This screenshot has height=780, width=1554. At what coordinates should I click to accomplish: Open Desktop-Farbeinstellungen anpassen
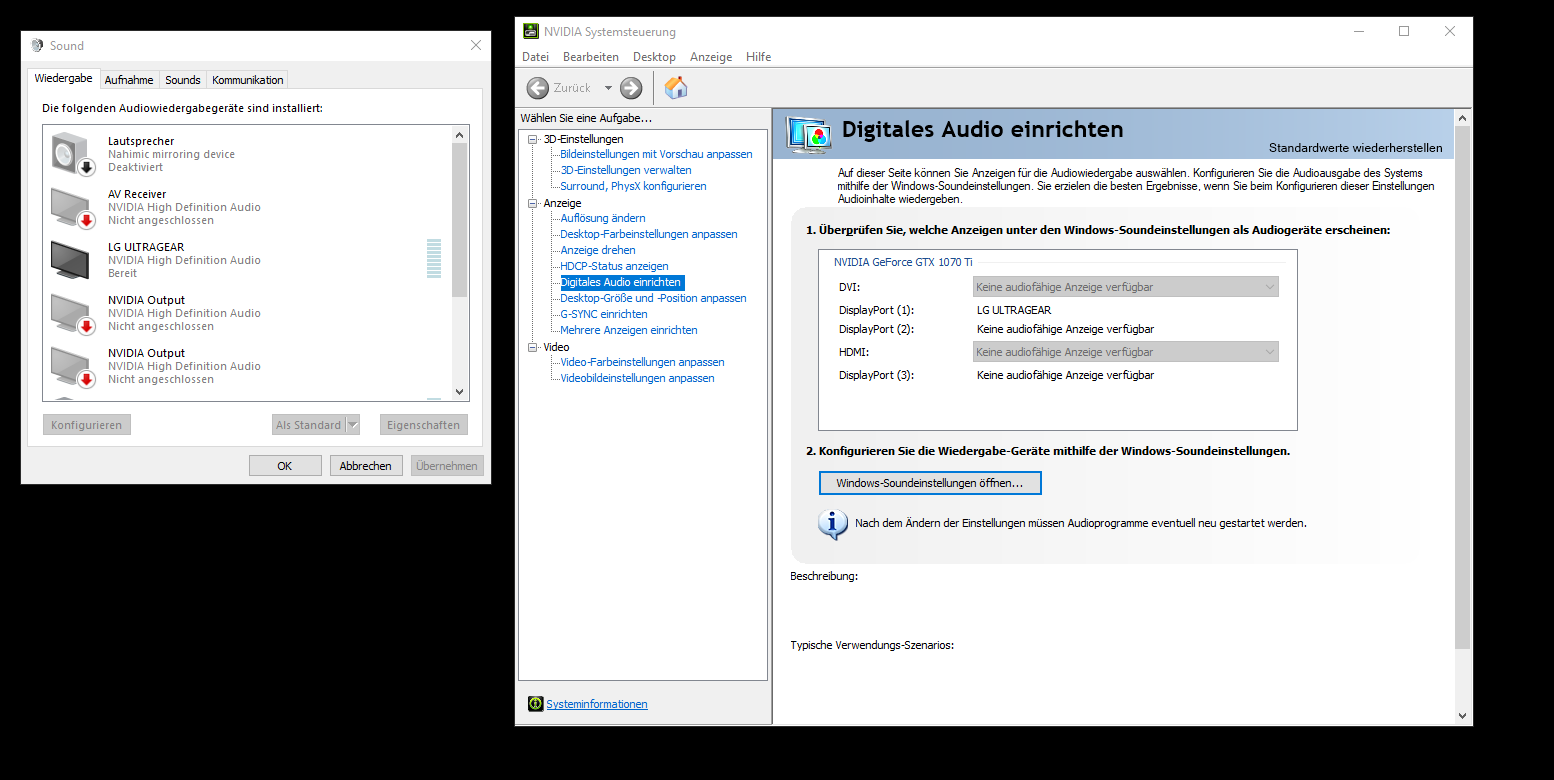tap(649, 234)
